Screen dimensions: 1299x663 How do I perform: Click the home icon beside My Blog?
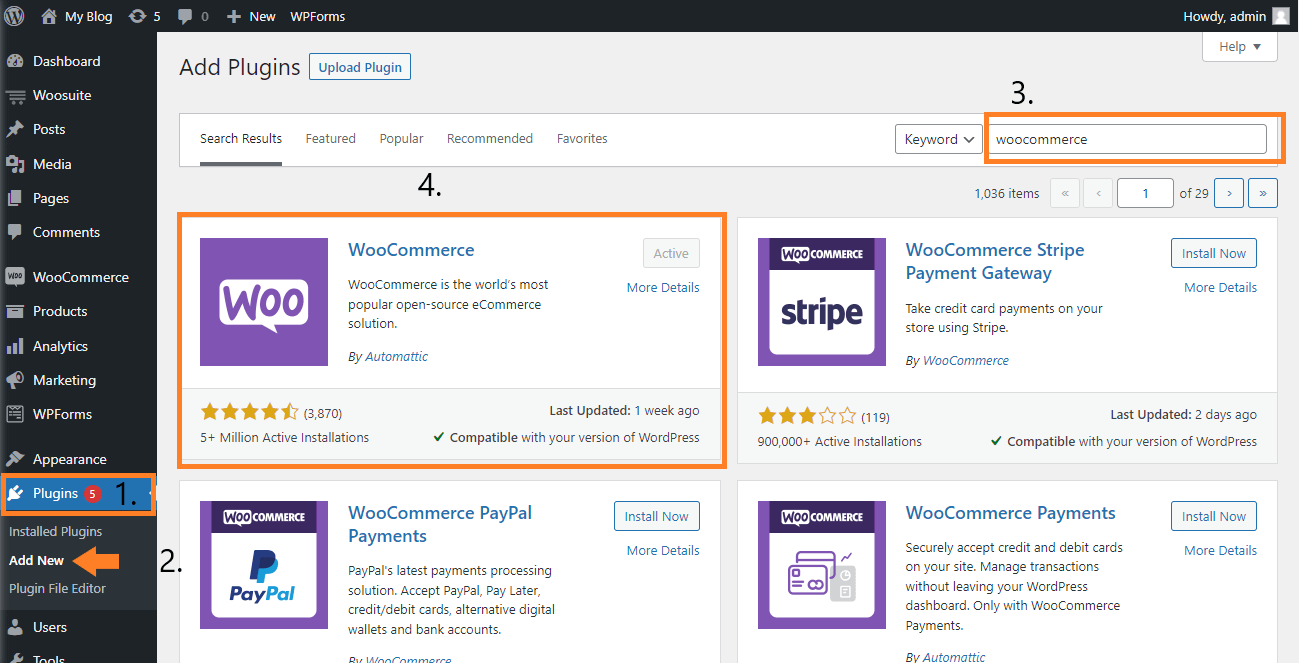point(49,16)
